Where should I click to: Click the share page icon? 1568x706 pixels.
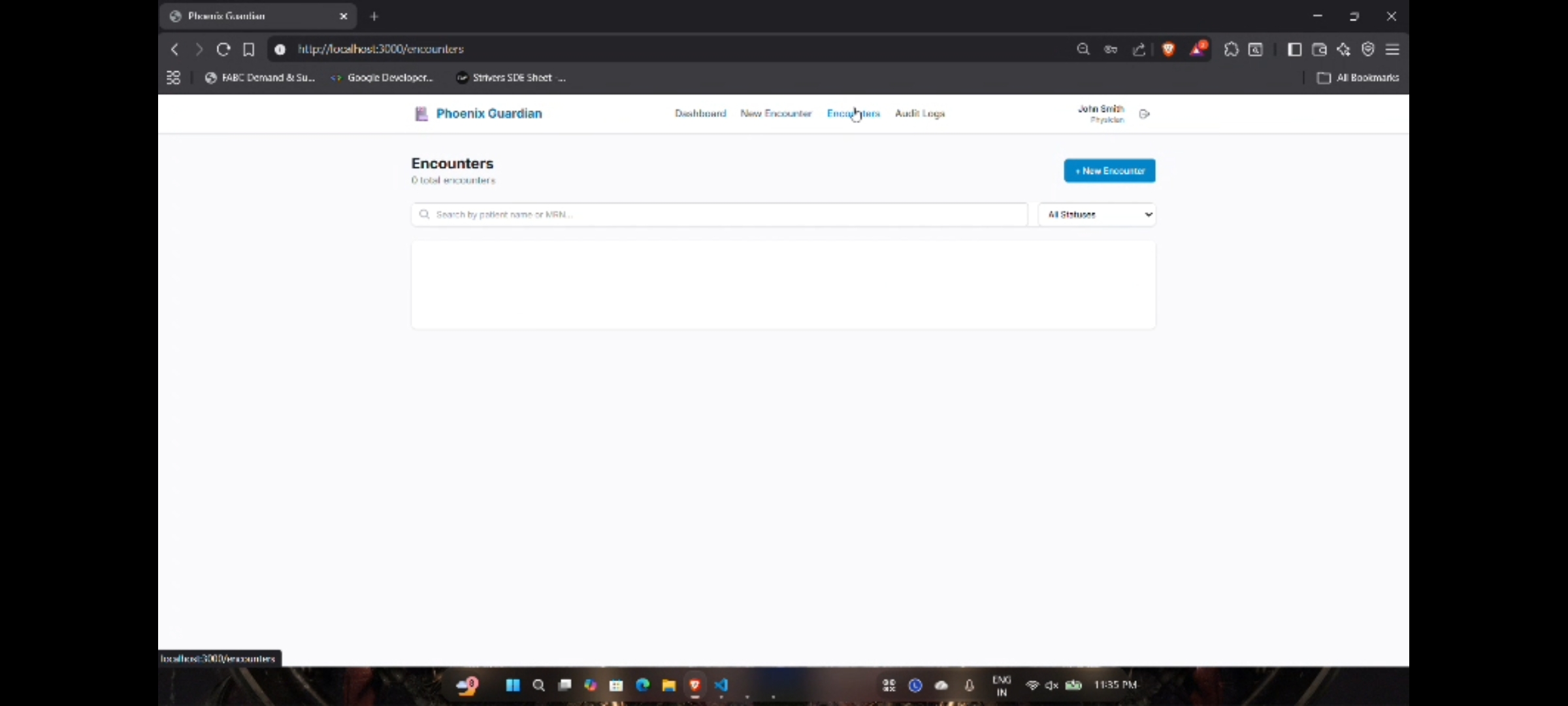click(1139, 49)
